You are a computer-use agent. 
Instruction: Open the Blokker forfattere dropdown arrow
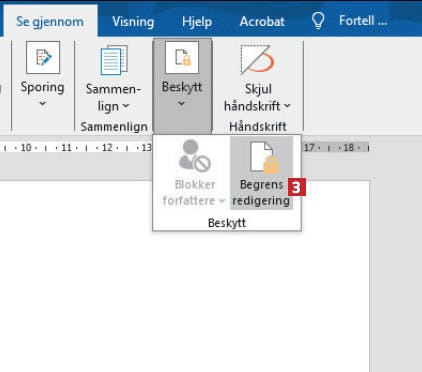(222, 201)
